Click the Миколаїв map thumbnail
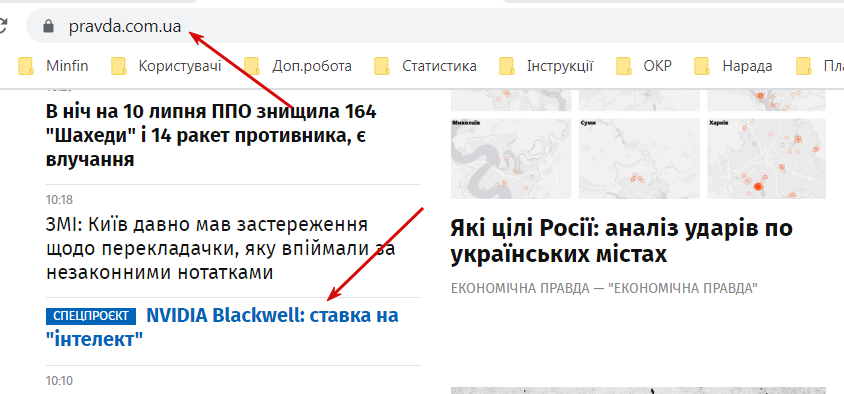Screen dimensions: 844x394 point(510,159)
